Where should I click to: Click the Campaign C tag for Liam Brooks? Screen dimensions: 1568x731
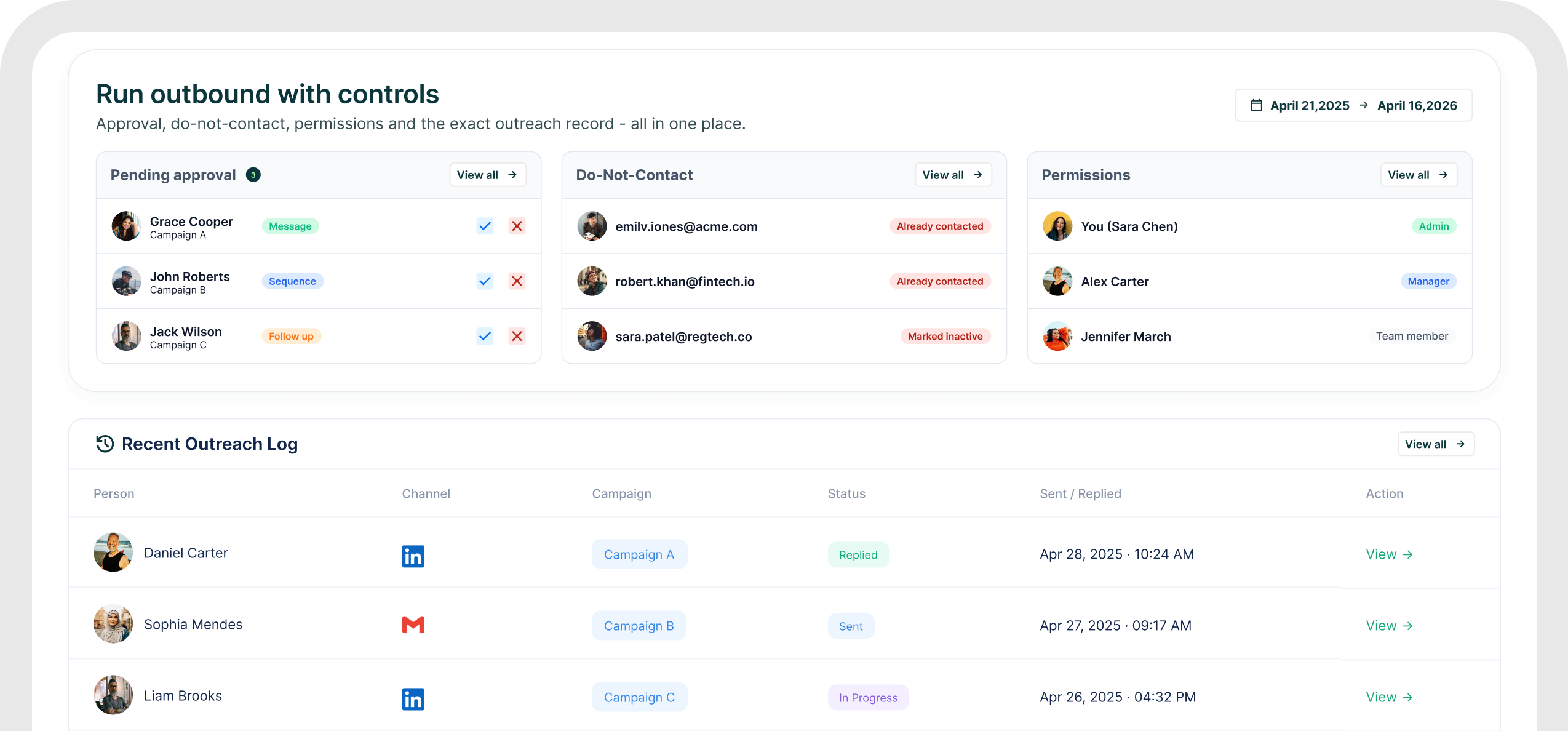click(x=639, y=697)
